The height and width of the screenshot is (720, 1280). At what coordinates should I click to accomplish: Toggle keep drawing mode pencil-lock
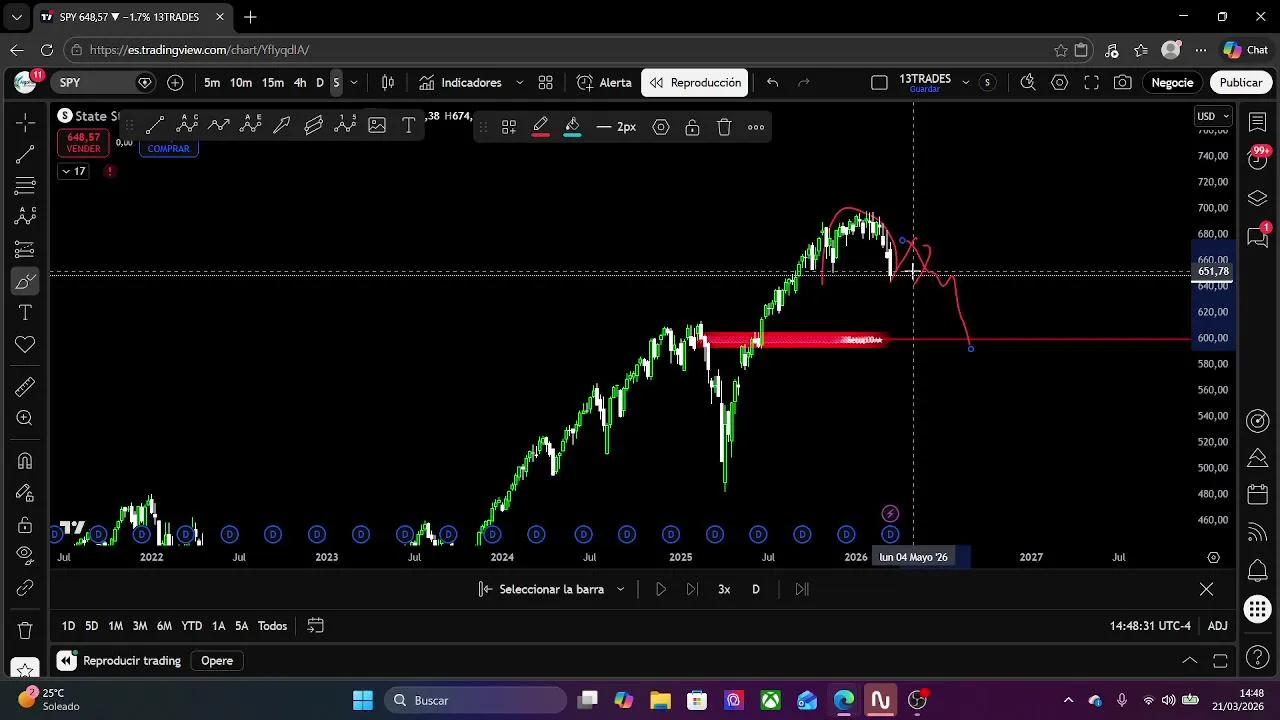(25, 493)
